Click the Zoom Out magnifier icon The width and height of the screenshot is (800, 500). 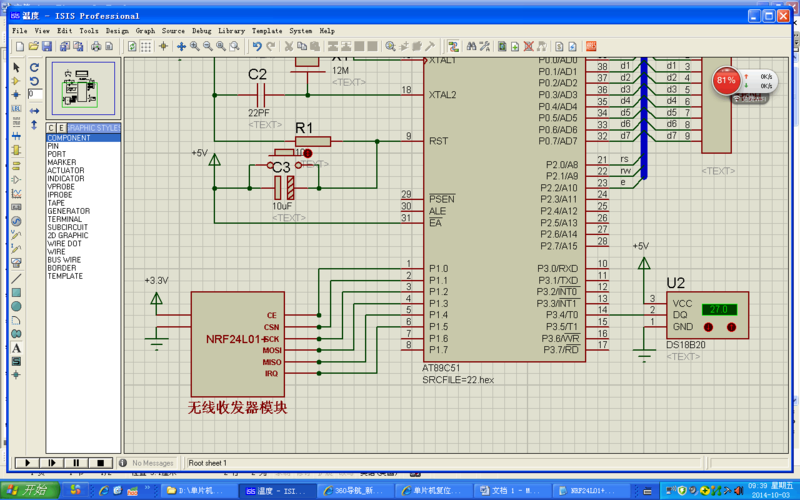(x=208, y=46)
